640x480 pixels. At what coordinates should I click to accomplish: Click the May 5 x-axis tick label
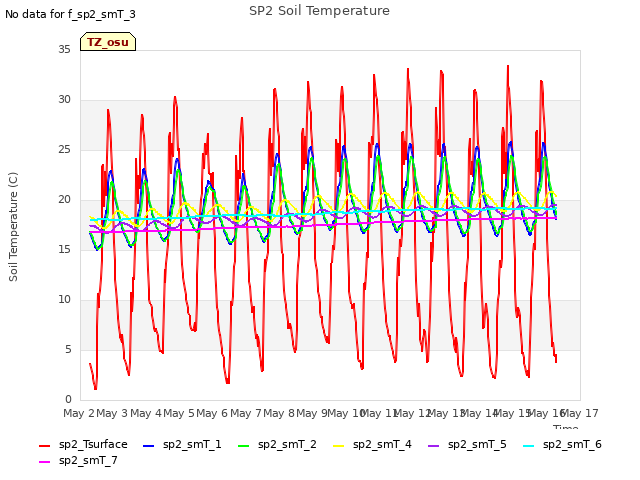click(179, 413)
